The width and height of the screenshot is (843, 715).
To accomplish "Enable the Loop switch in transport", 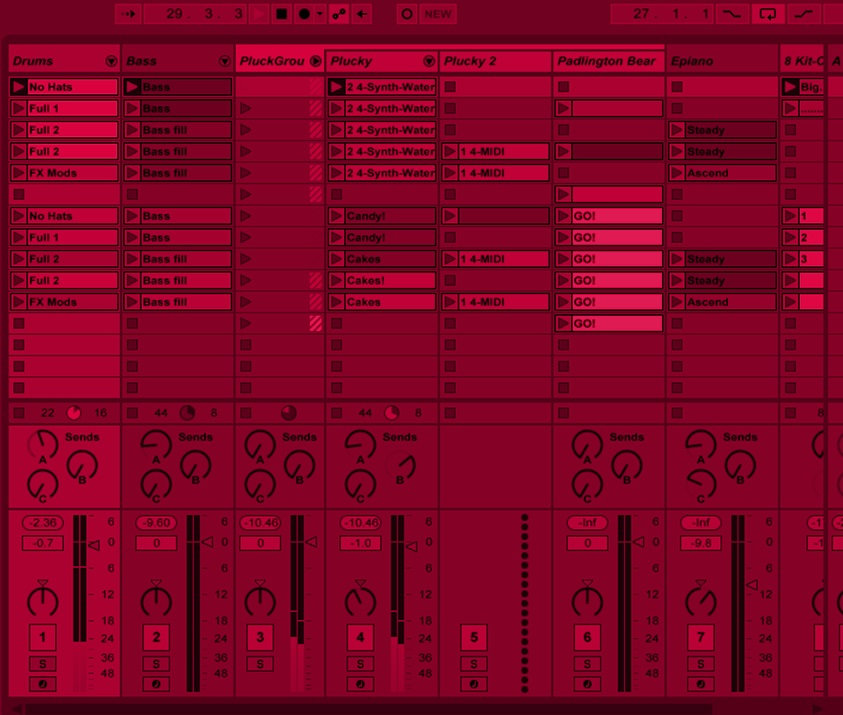I will 767,14.
